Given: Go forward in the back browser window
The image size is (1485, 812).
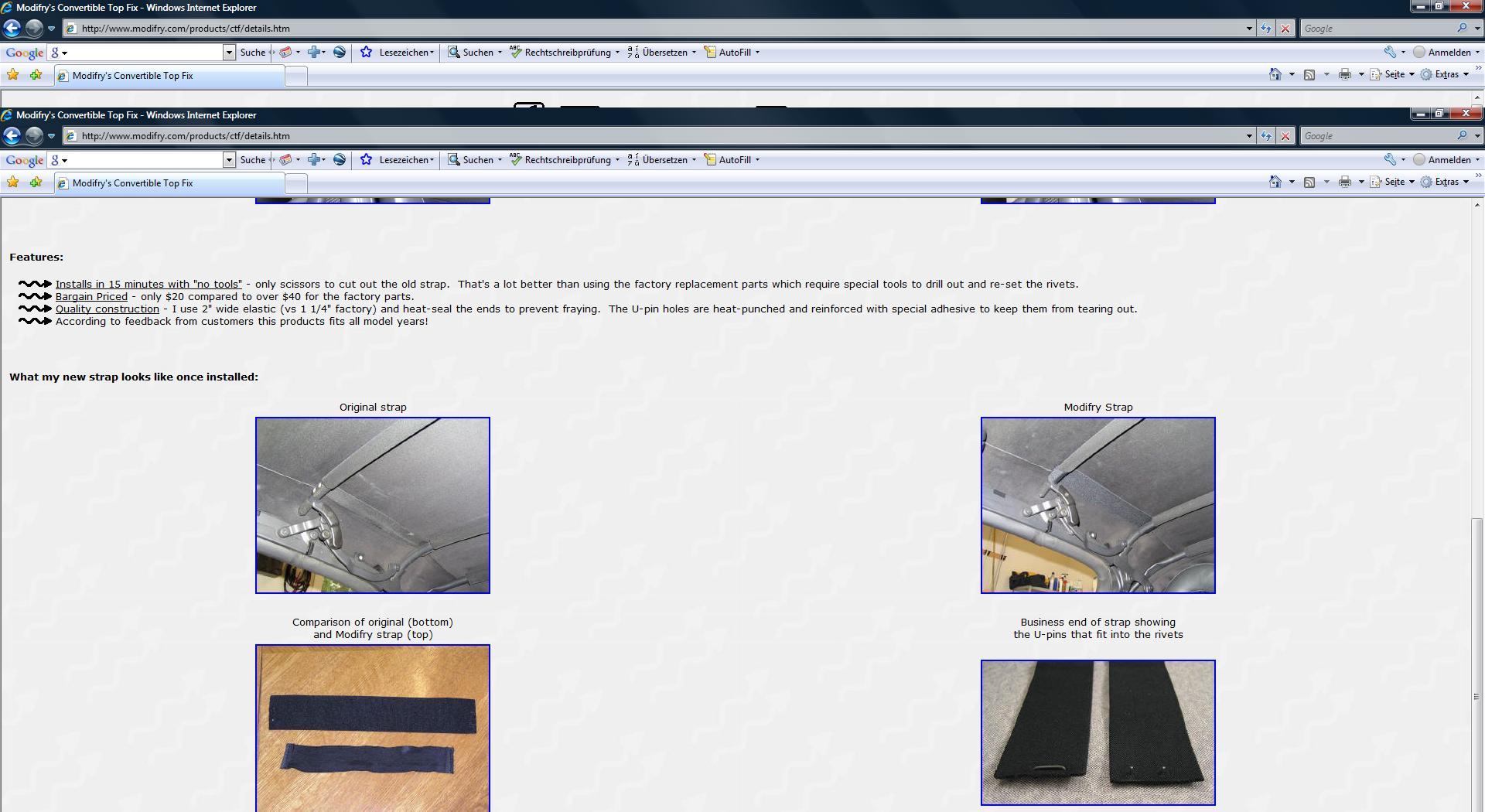Looking at the screenshot, I should (x=34, y=29).
